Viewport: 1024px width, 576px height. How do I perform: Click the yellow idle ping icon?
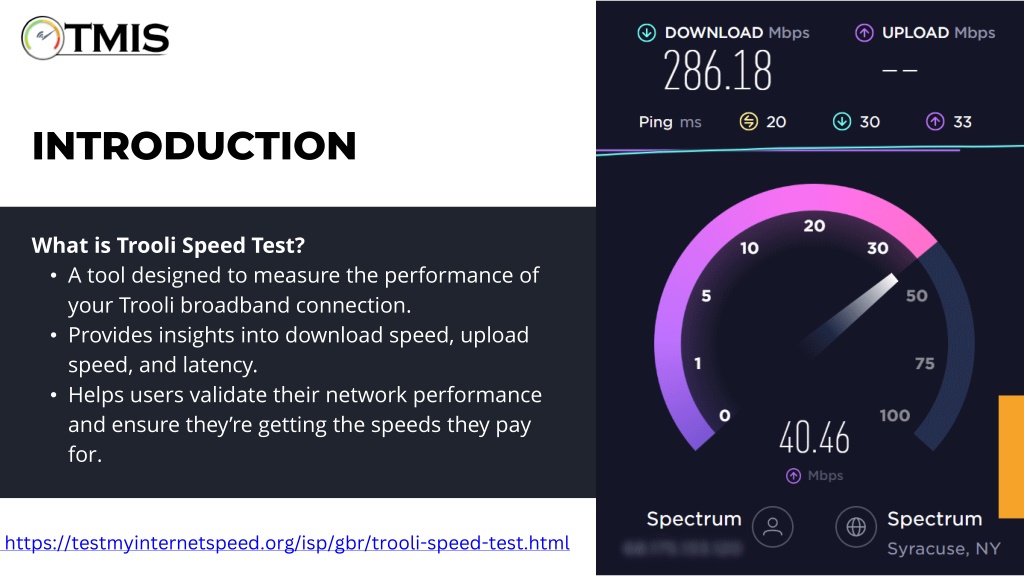click(x=748, y=121)
